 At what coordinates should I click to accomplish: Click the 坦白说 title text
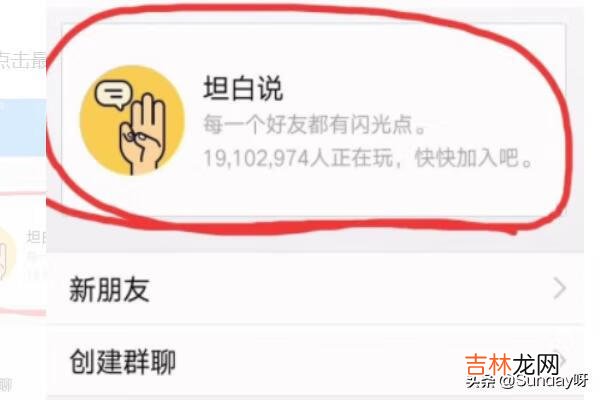click(x=243, y=88)
